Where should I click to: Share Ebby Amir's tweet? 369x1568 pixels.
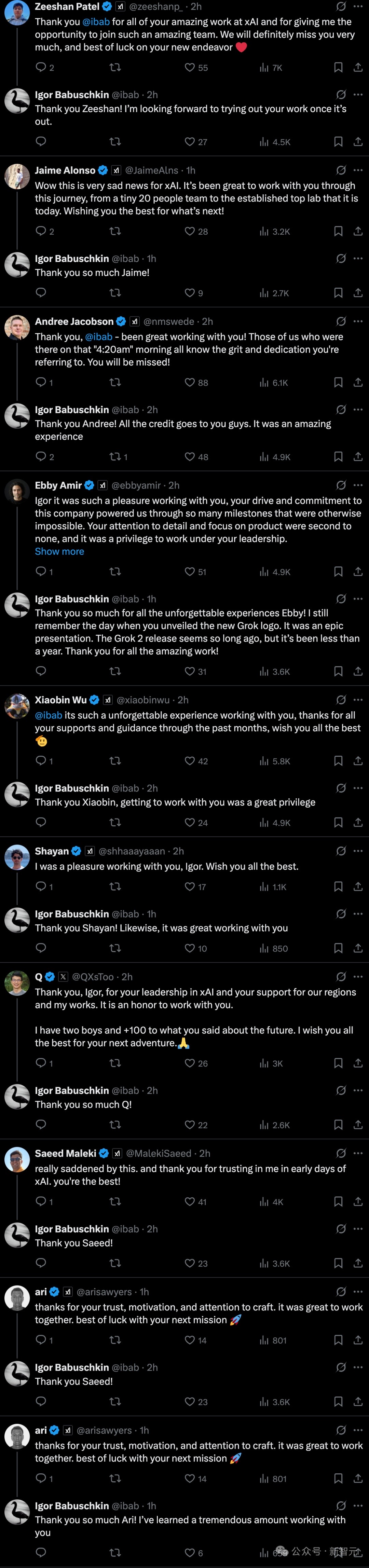coord(358,572)
